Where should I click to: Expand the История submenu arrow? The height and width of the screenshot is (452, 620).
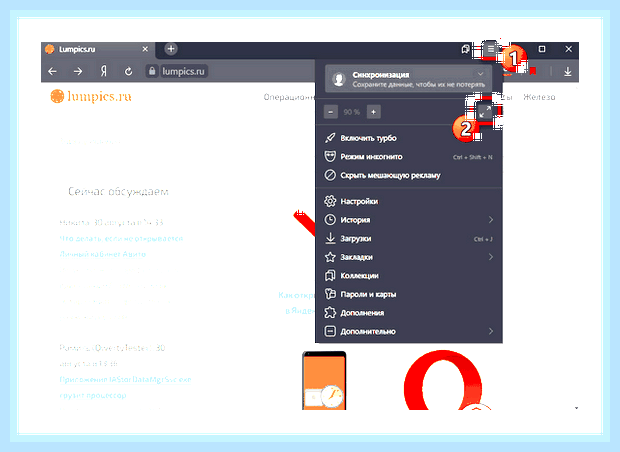491,219
